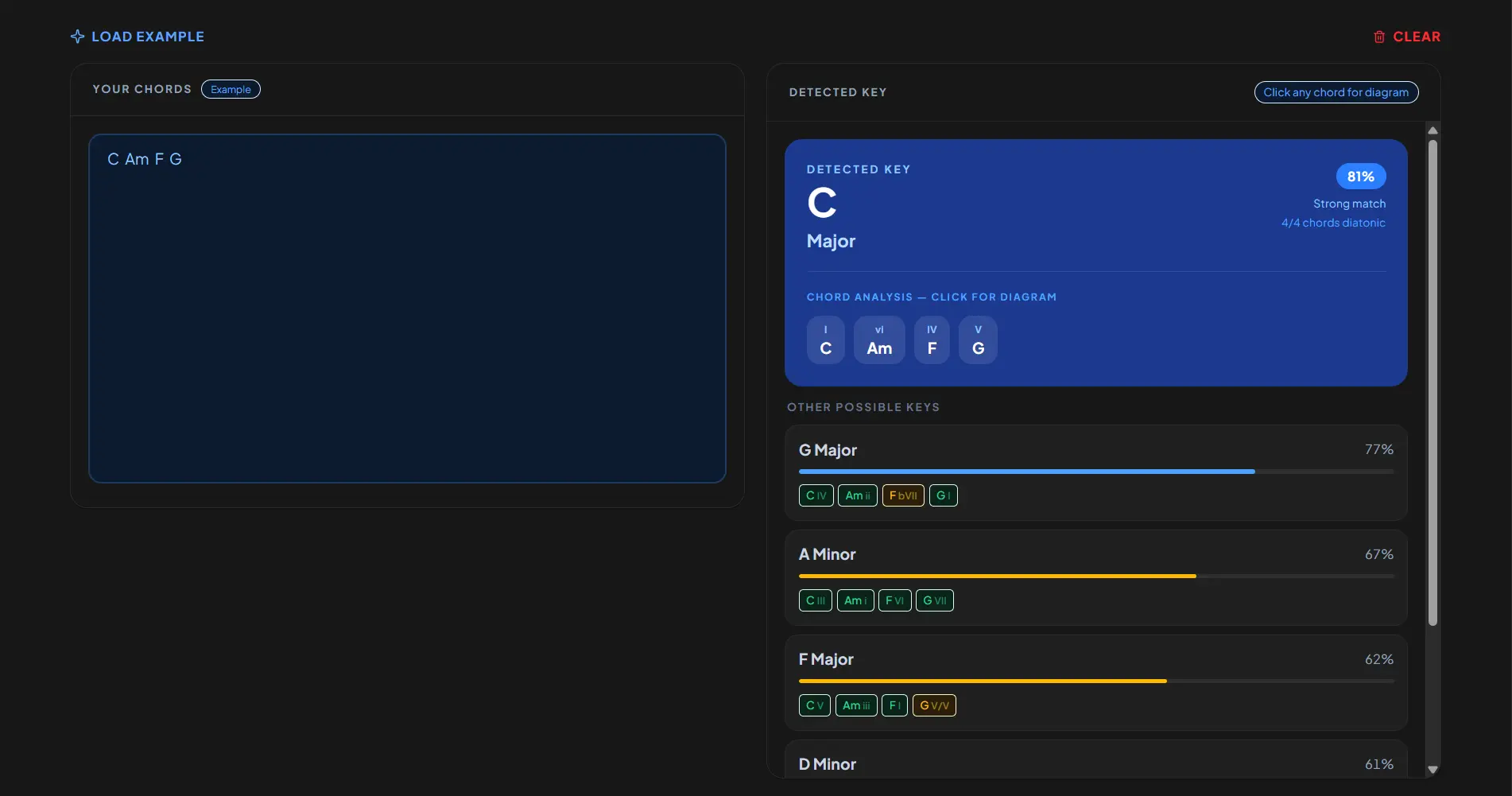Load the example chord progression
Image resolution: width=1512 pixels, height=796 pixels.
[138, 37]
